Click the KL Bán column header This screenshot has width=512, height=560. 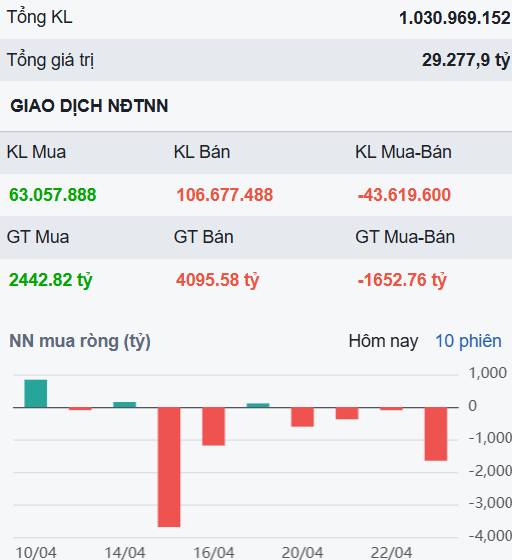tap(202, 152)
